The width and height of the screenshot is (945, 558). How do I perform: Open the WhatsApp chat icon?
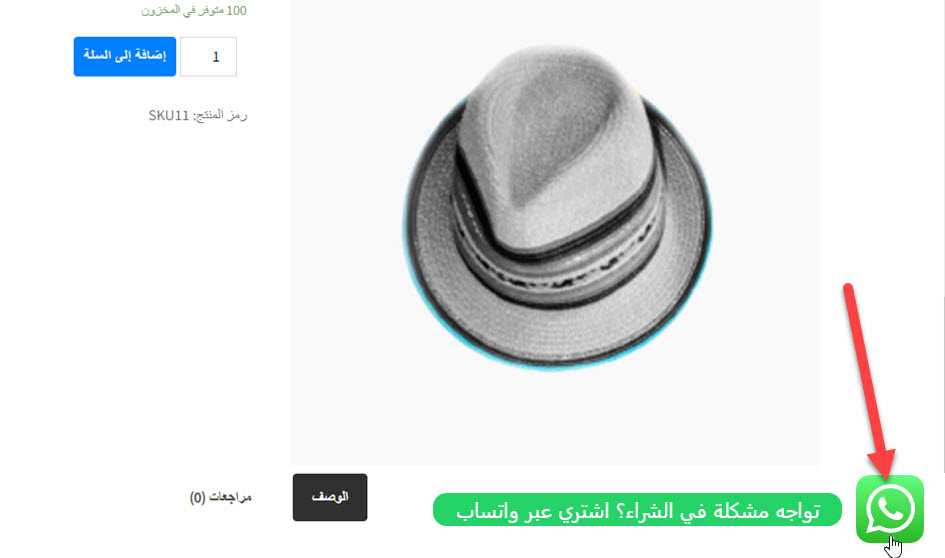pyautogui.click(x=890, y=509)
